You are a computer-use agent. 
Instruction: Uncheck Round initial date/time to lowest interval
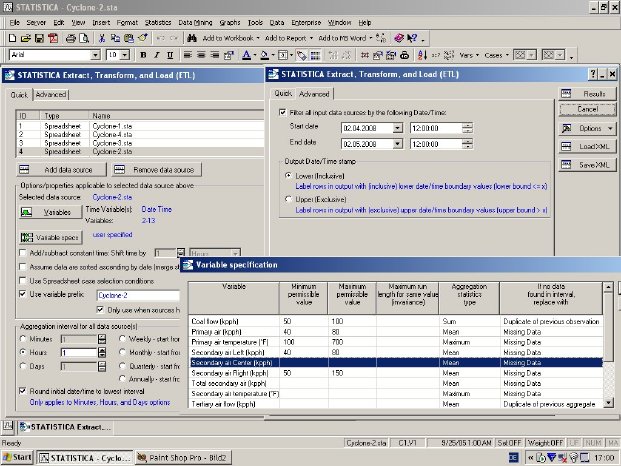(x=24, y=390)
